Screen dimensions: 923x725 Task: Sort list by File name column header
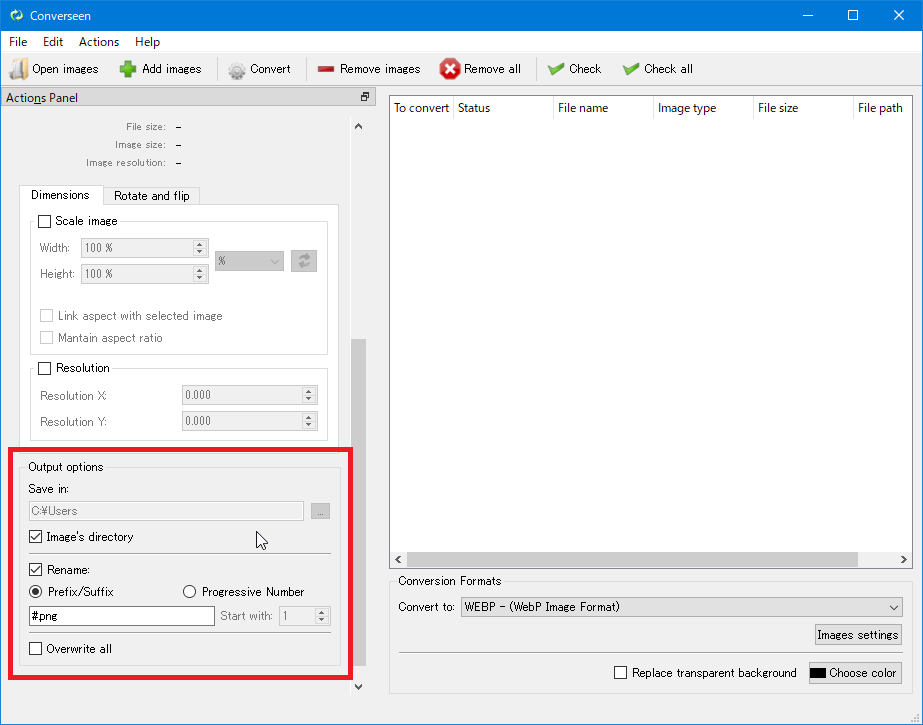[x=583, y=108]
